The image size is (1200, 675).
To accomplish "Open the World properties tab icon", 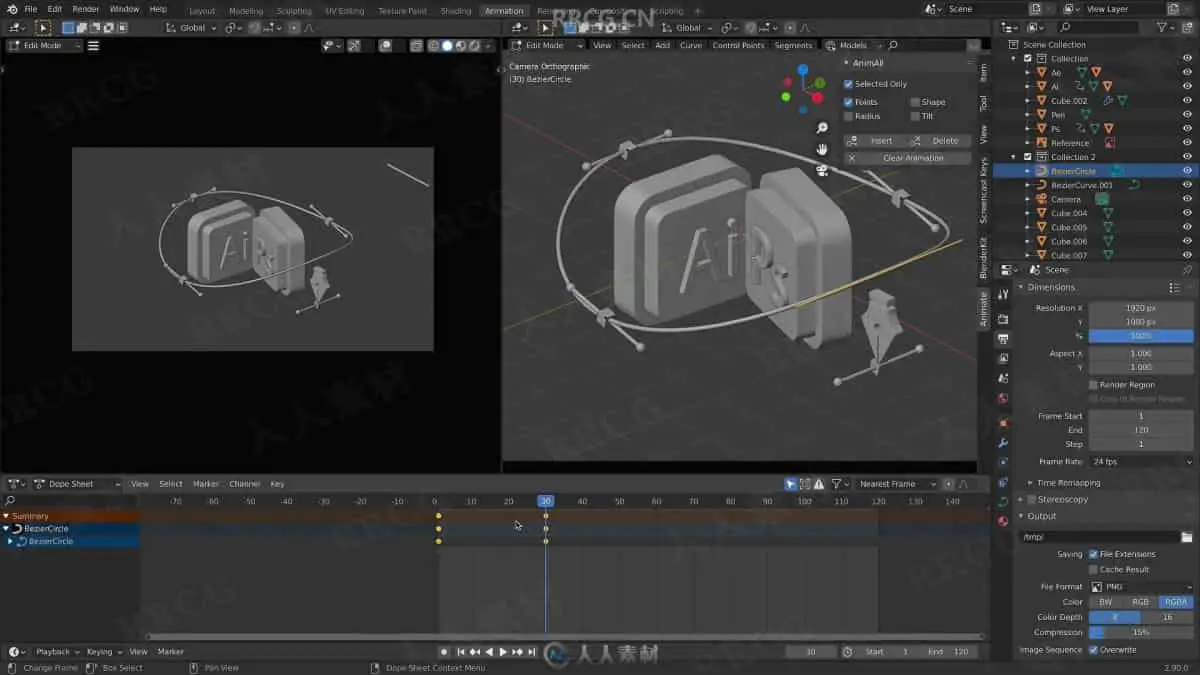I will point(1003,398).
